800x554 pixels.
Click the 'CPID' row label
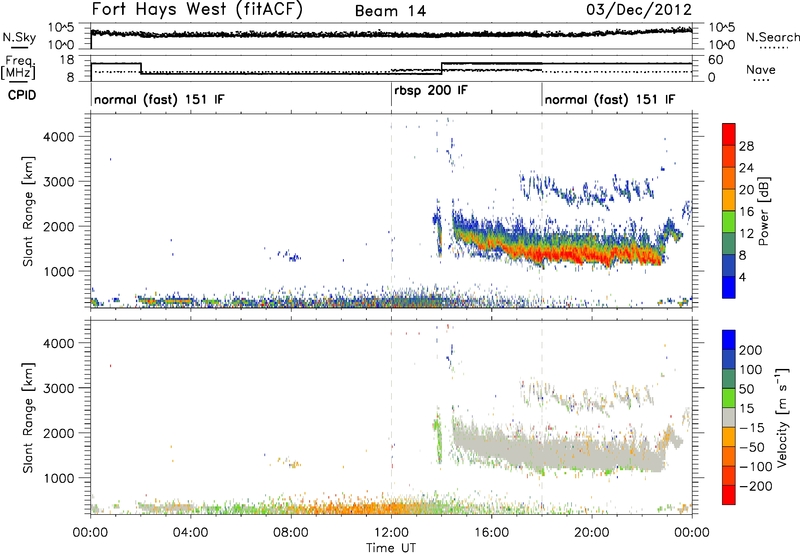coord(22,95)
